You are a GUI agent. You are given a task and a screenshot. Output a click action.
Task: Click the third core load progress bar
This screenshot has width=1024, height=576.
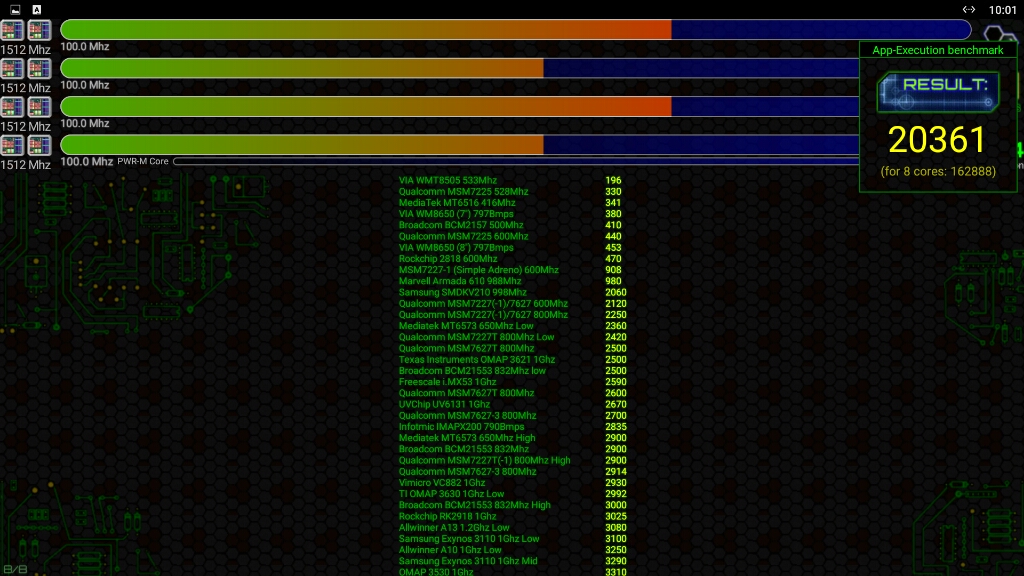pyautogui.click(x=460, y=106)
